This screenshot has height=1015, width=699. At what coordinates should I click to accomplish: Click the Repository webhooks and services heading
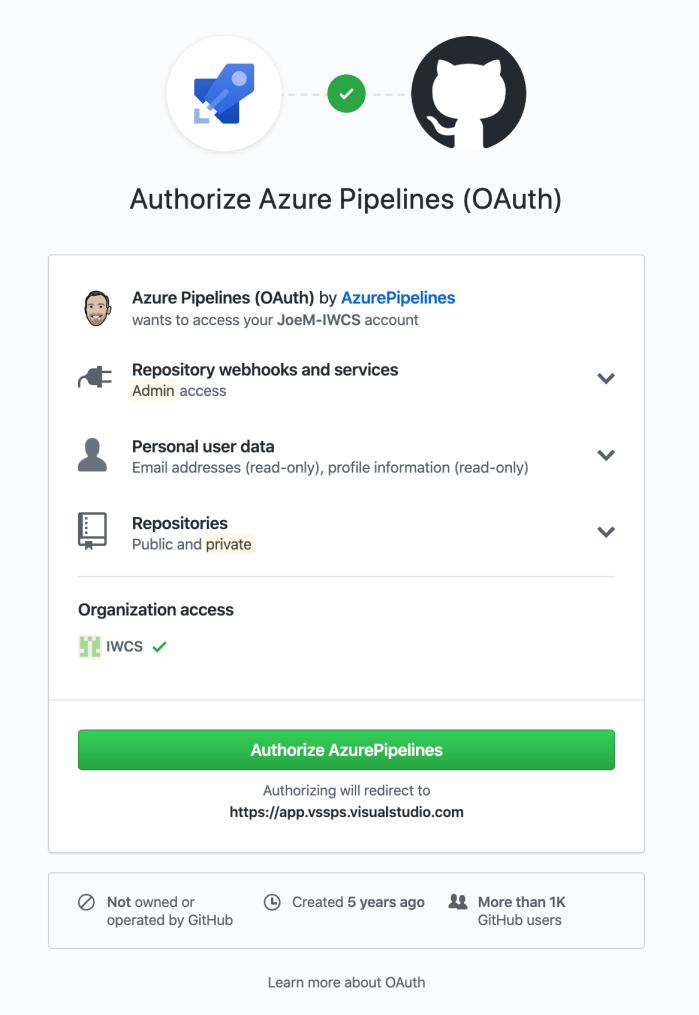(x=265, y=370)
